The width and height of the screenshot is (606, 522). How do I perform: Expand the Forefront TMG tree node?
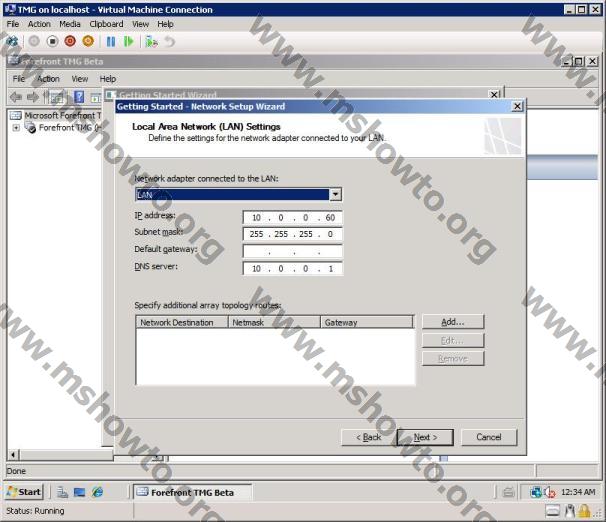coord(16,128)
